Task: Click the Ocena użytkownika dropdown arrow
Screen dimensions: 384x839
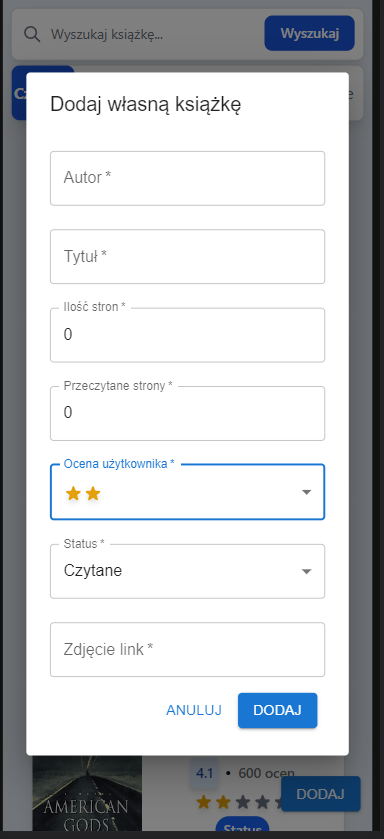Action: (x=306, y=492)
